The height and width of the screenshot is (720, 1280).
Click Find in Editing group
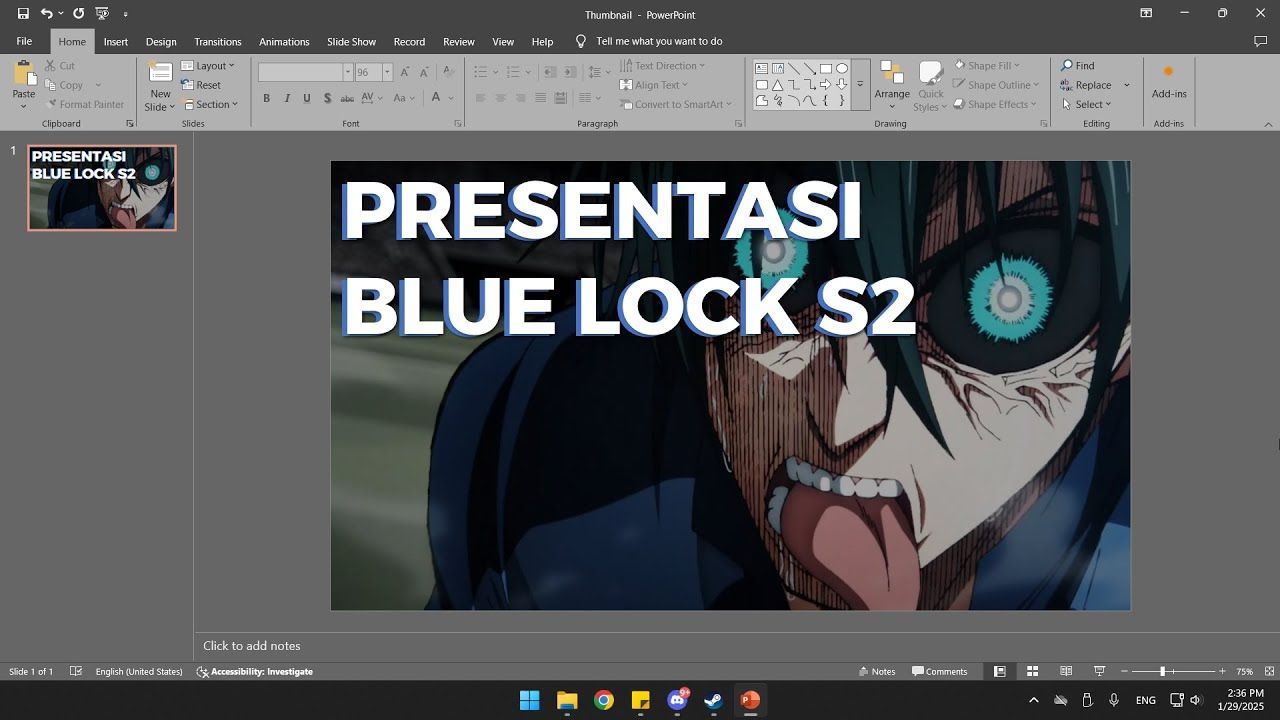coord(1078,66)
